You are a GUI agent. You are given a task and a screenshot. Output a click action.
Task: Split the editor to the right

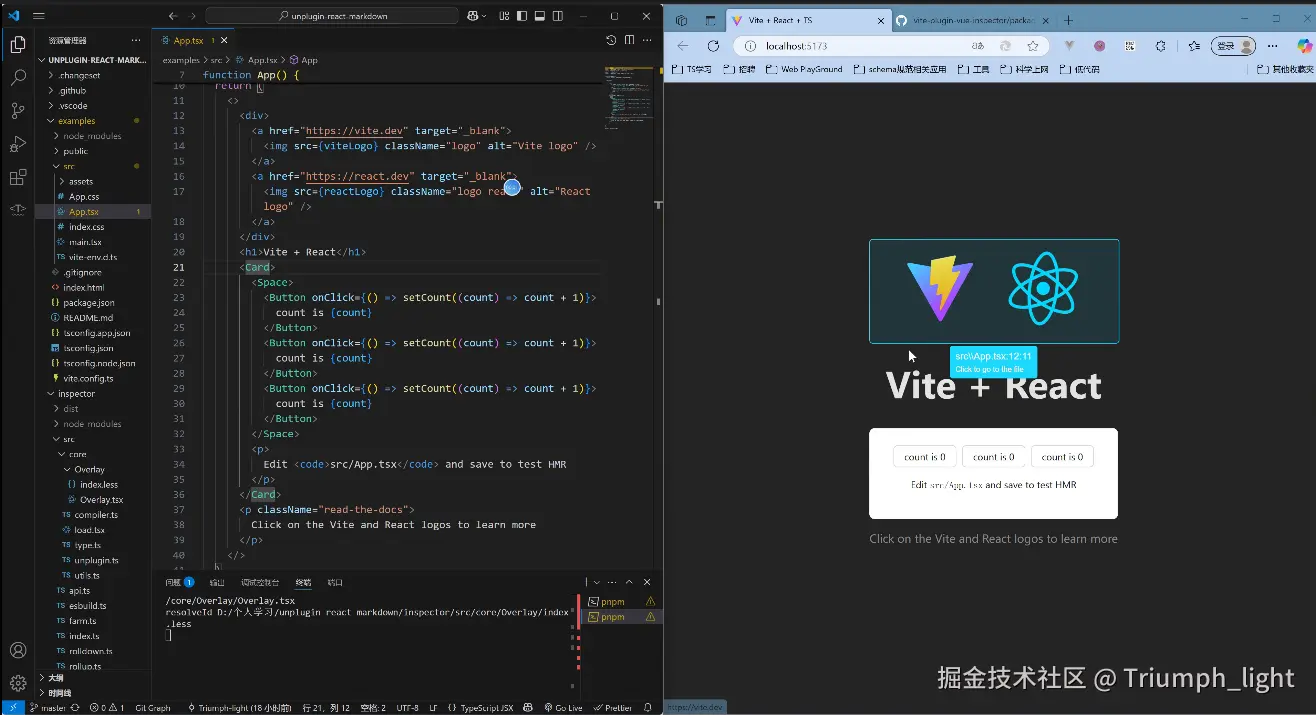tap(630, 40)
